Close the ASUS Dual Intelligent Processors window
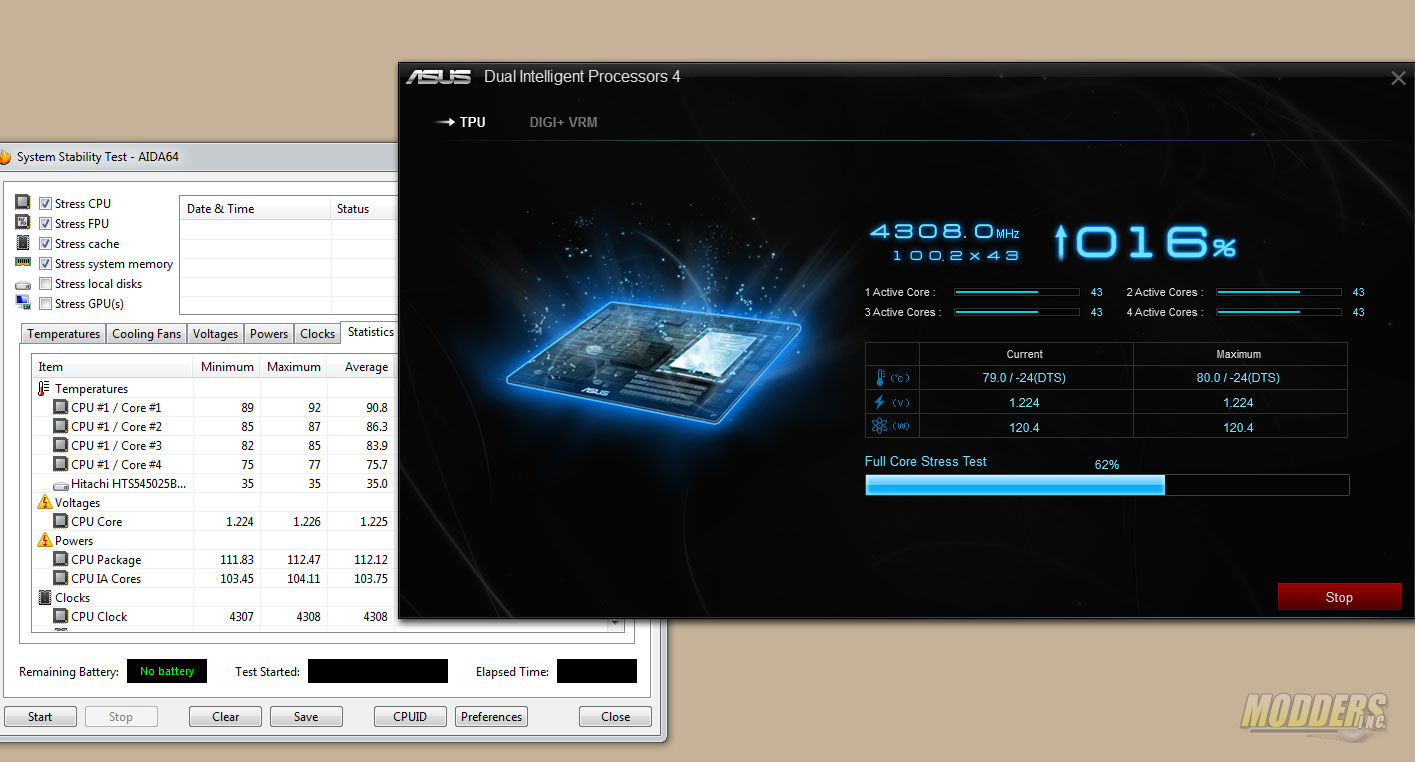The height and width of the screenshot is (762, 1415). 1398,78
